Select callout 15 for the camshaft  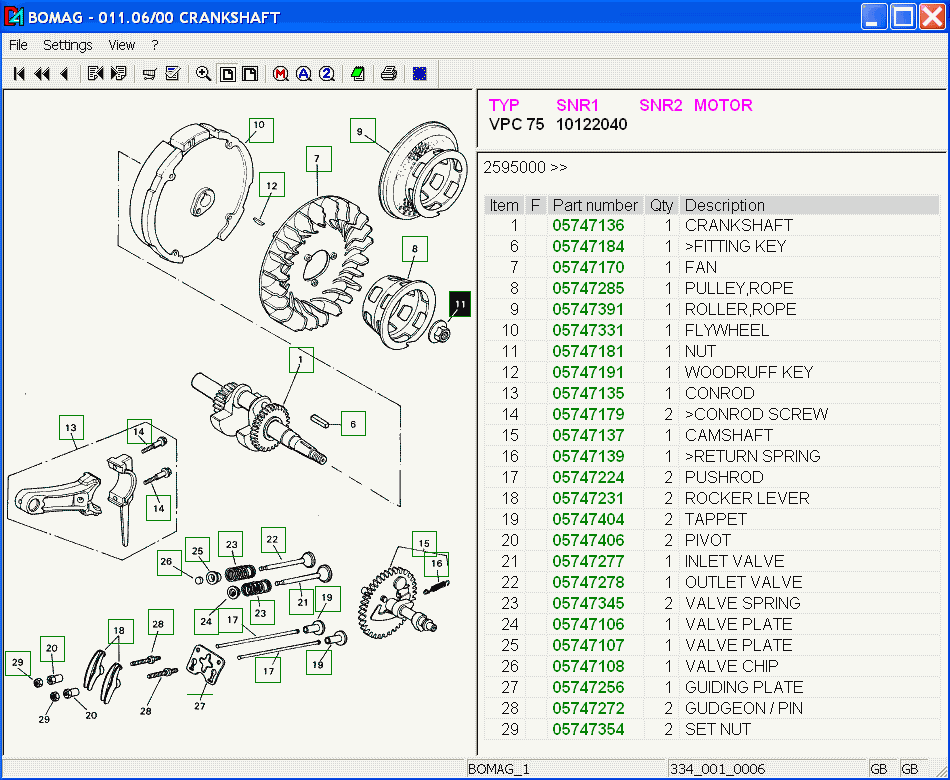pyautogui.click(x=424, y=543)
